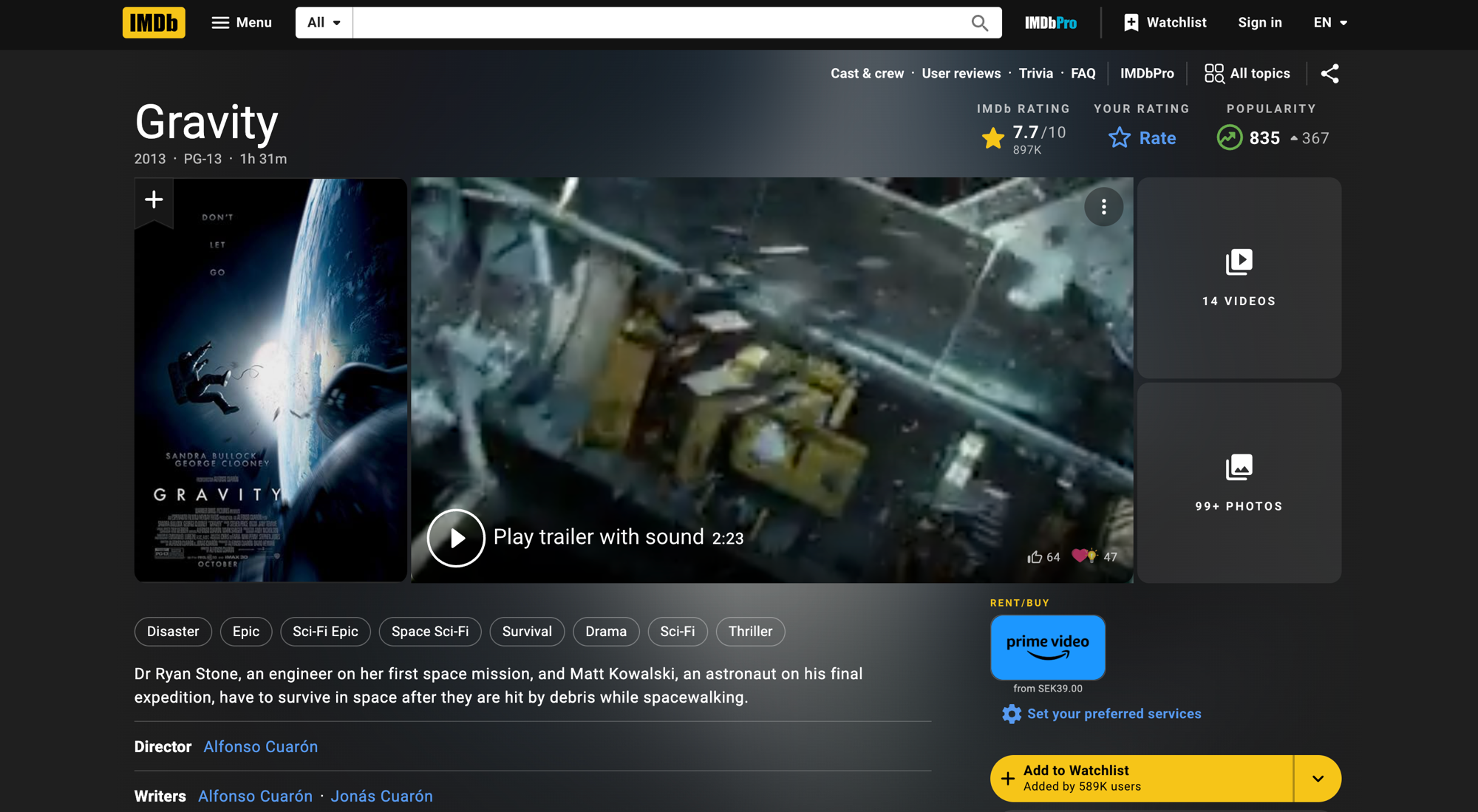The image size is (1478, 812).
Task: Open the All search category dropdown
Action: tap(324, 23)
